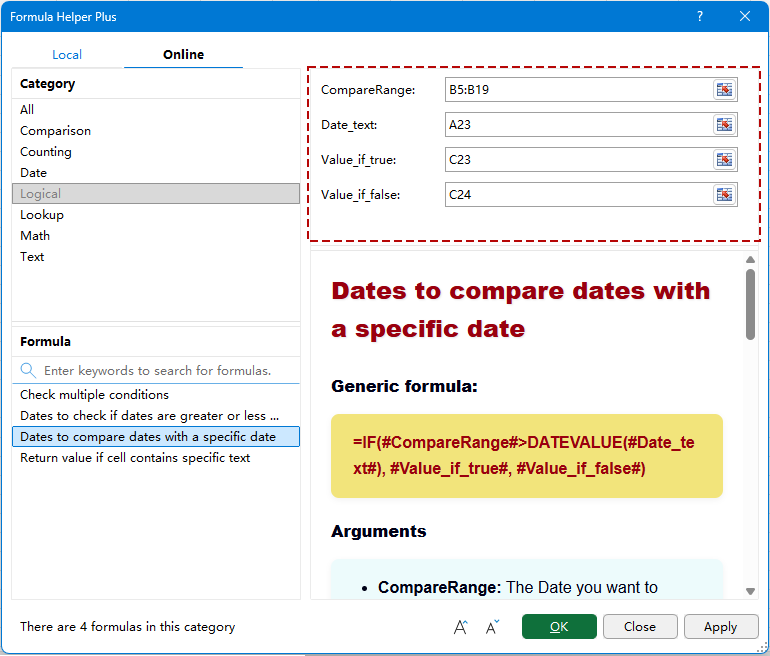Click range selector icon for Date_text

pos(724,125)
